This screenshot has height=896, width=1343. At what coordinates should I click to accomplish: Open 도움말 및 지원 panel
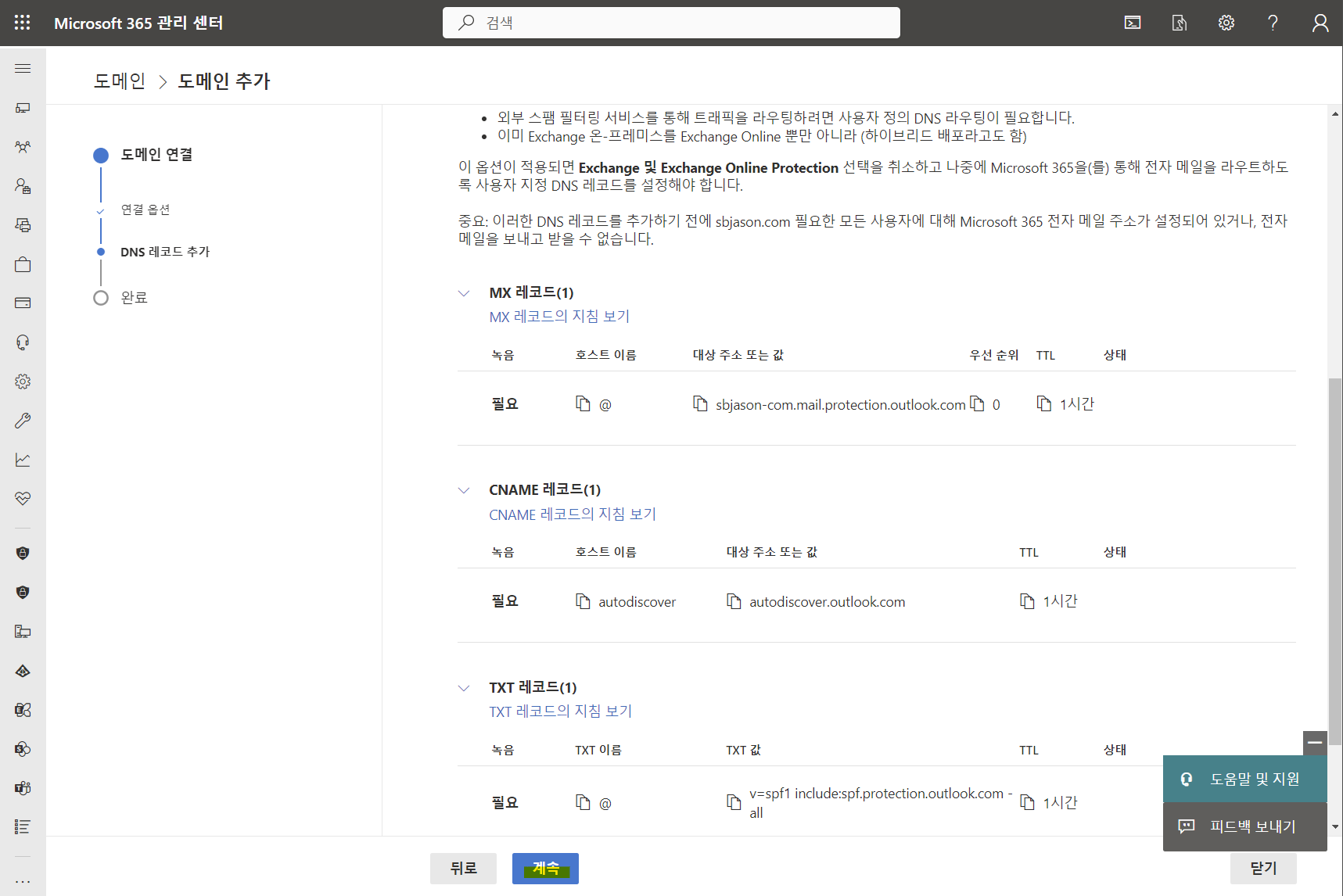1245,779
